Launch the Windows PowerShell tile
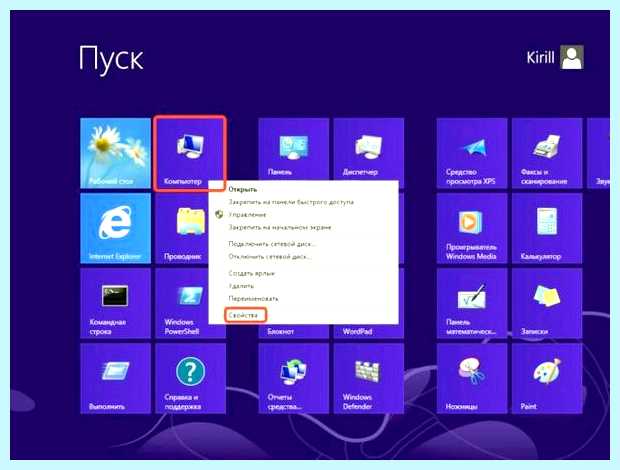620x470 pixels. click(182, 303)
